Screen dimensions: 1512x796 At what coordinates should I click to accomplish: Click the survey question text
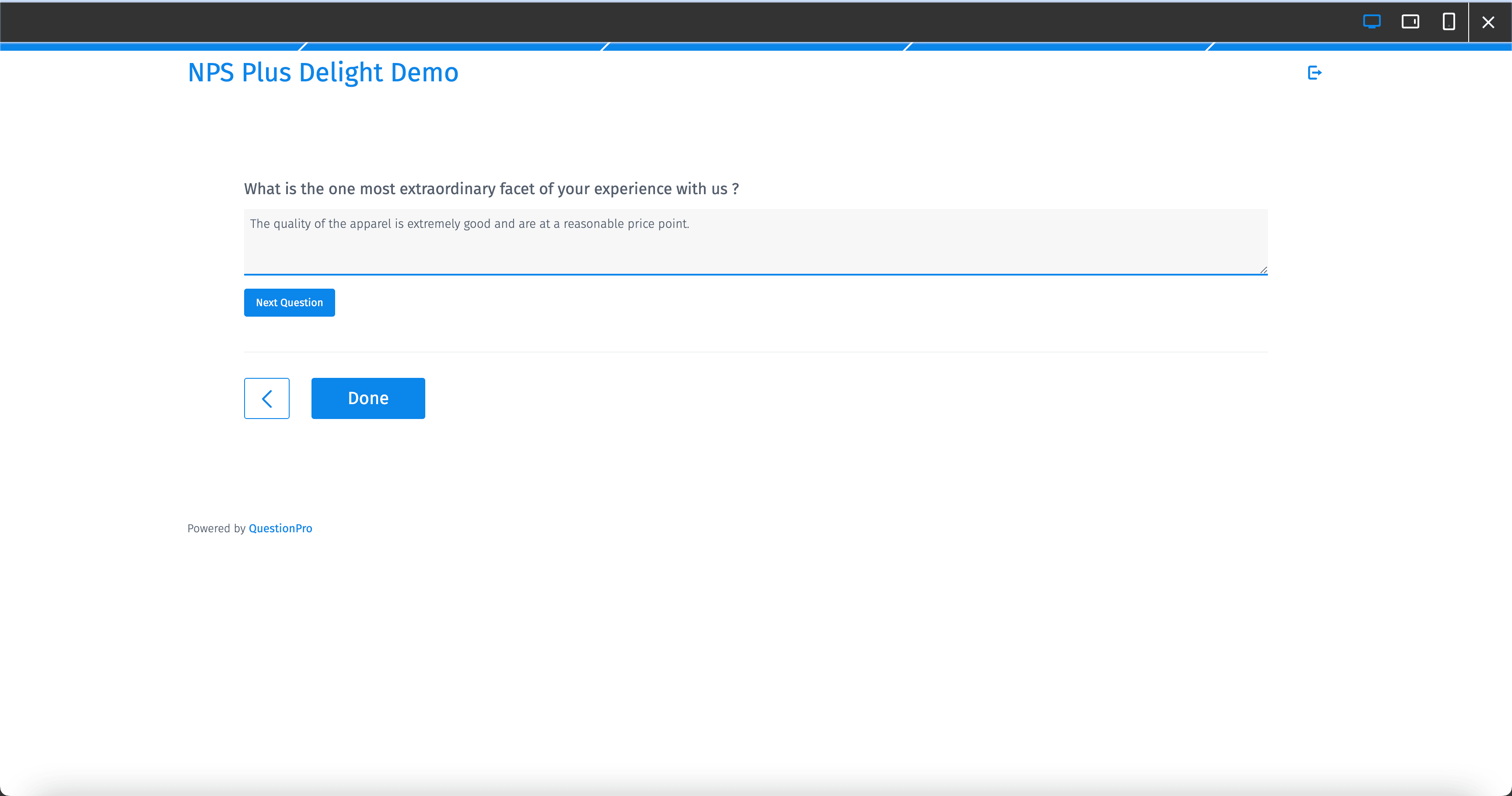pos(491,189)
